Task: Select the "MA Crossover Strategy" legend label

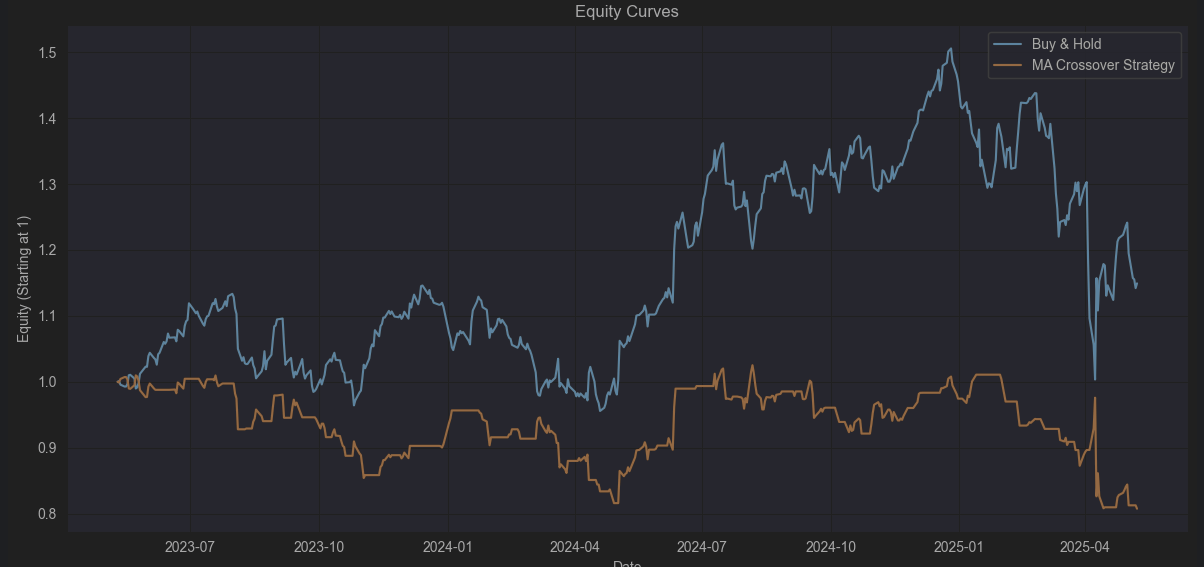Action: point(1103,66)
